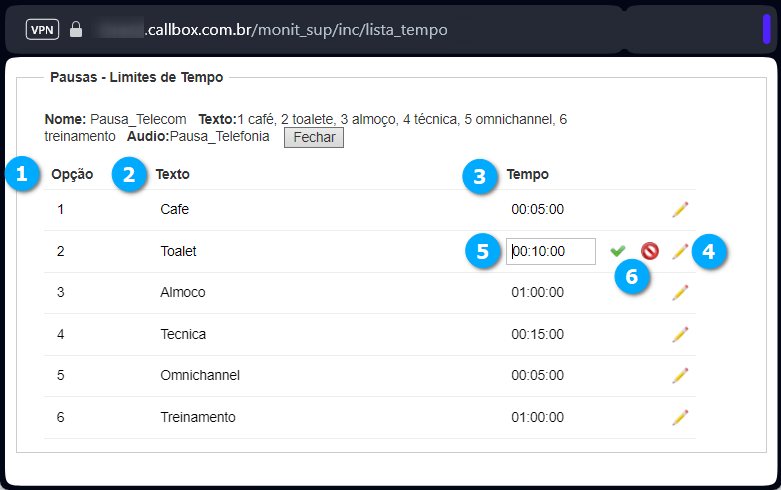Click the Texto column header
This screenshot has height=490, width=781.
tap(172, 174)
